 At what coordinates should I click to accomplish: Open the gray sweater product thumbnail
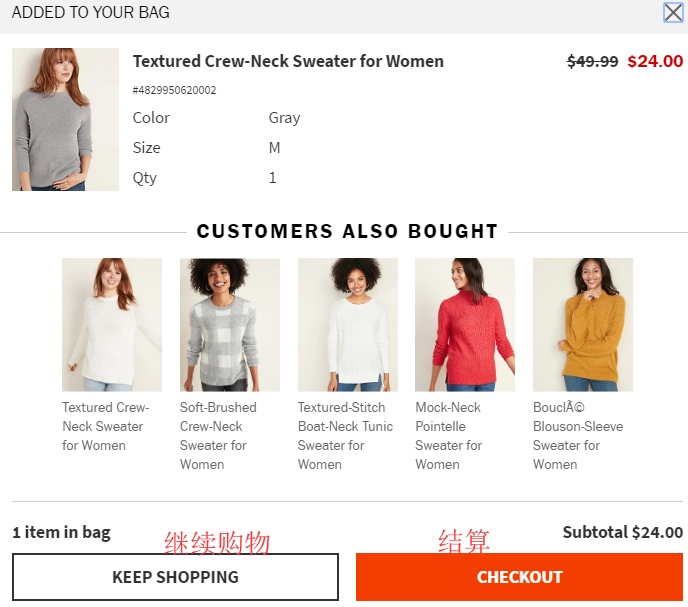tap(65, 119)
